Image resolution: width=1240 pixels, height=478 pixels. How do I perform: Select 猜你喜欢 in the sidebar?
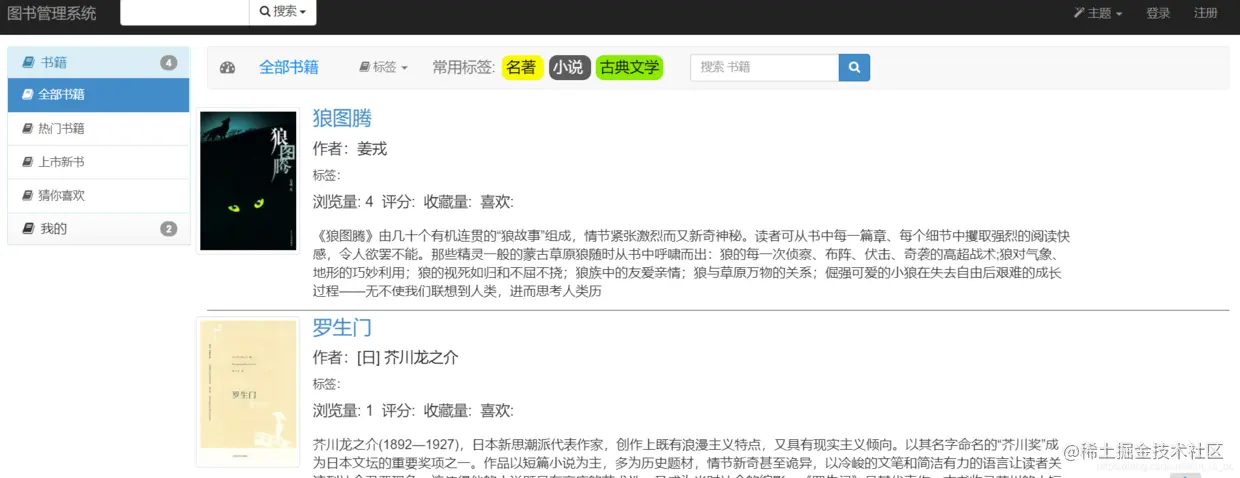pyautogui.click(x=98, y=196)
